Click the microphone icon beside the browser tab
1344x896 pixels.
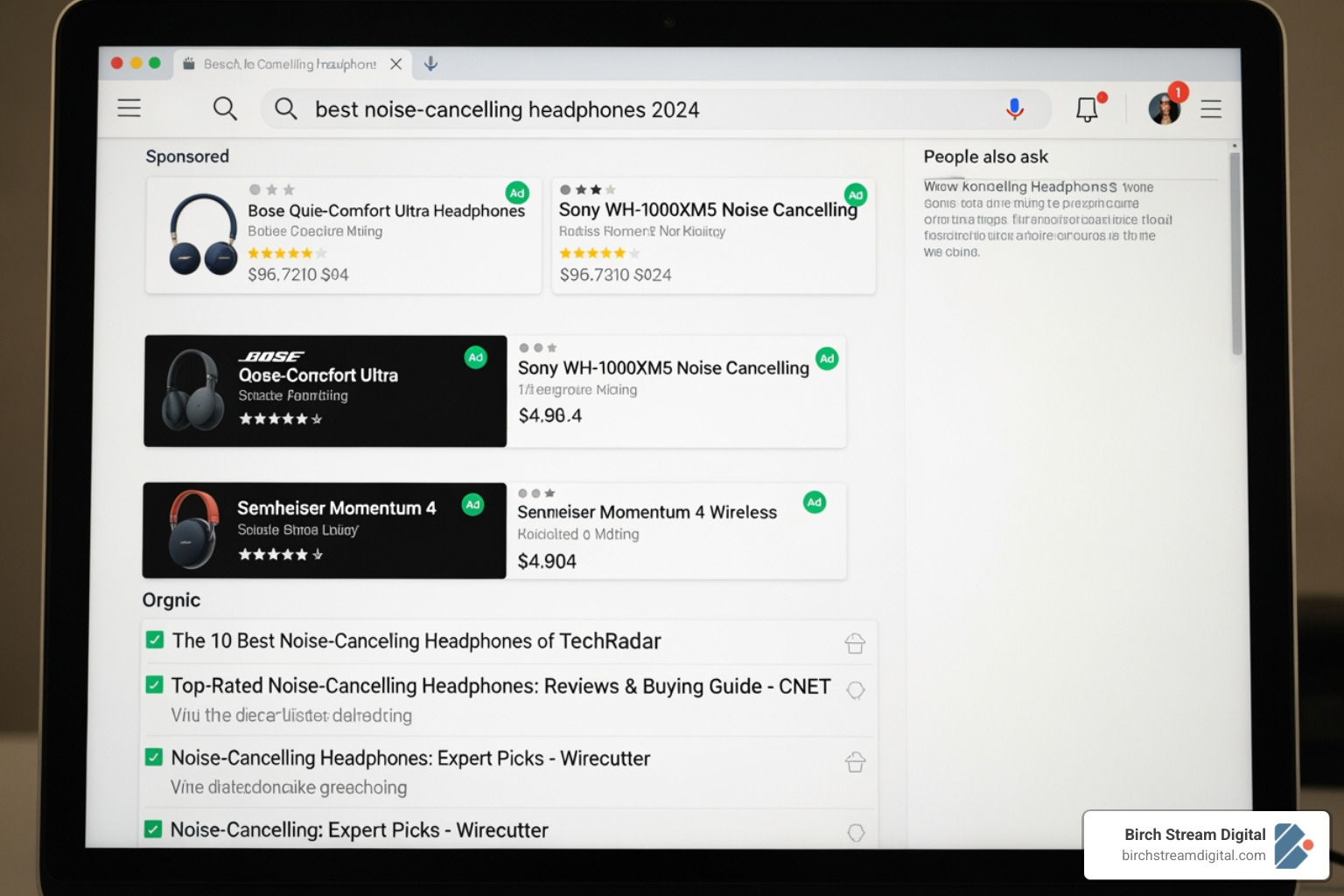(x=430, y=63)
